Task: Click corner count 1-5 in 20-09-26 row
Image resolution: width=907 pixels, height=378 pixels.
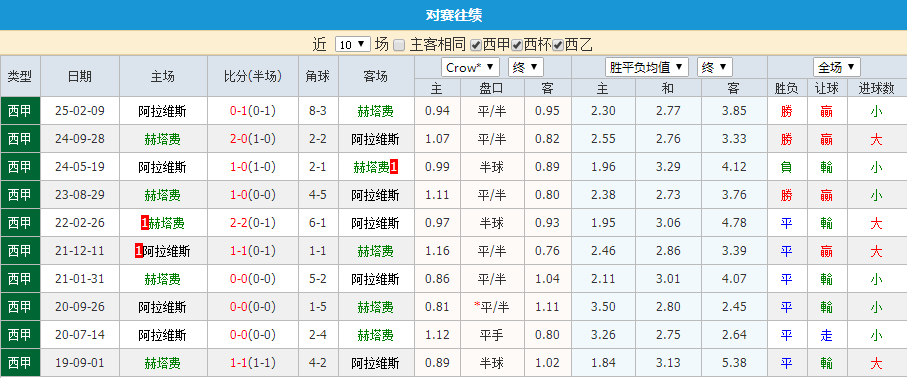Action: point(318,307)
